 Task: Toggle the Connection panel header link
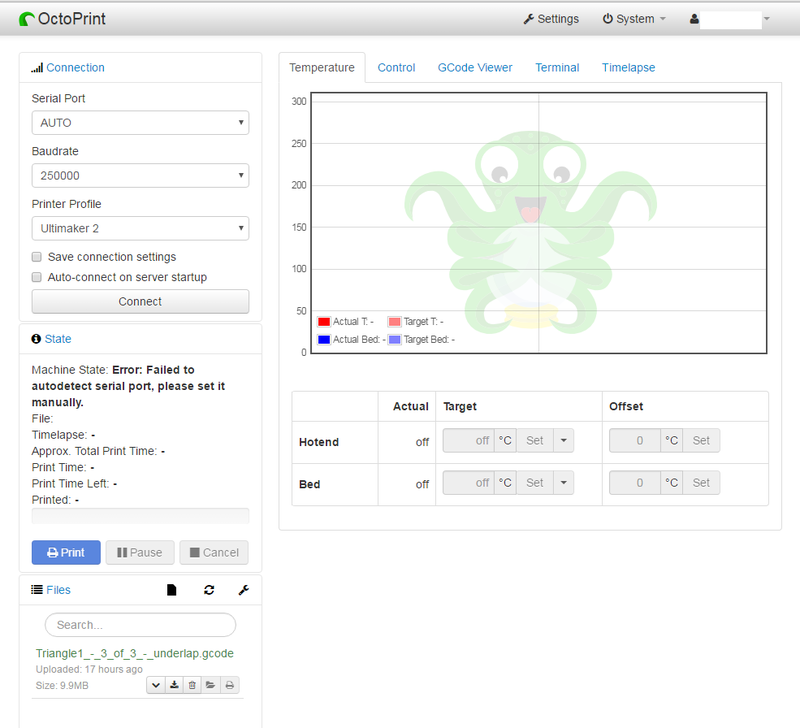[76, 68]
